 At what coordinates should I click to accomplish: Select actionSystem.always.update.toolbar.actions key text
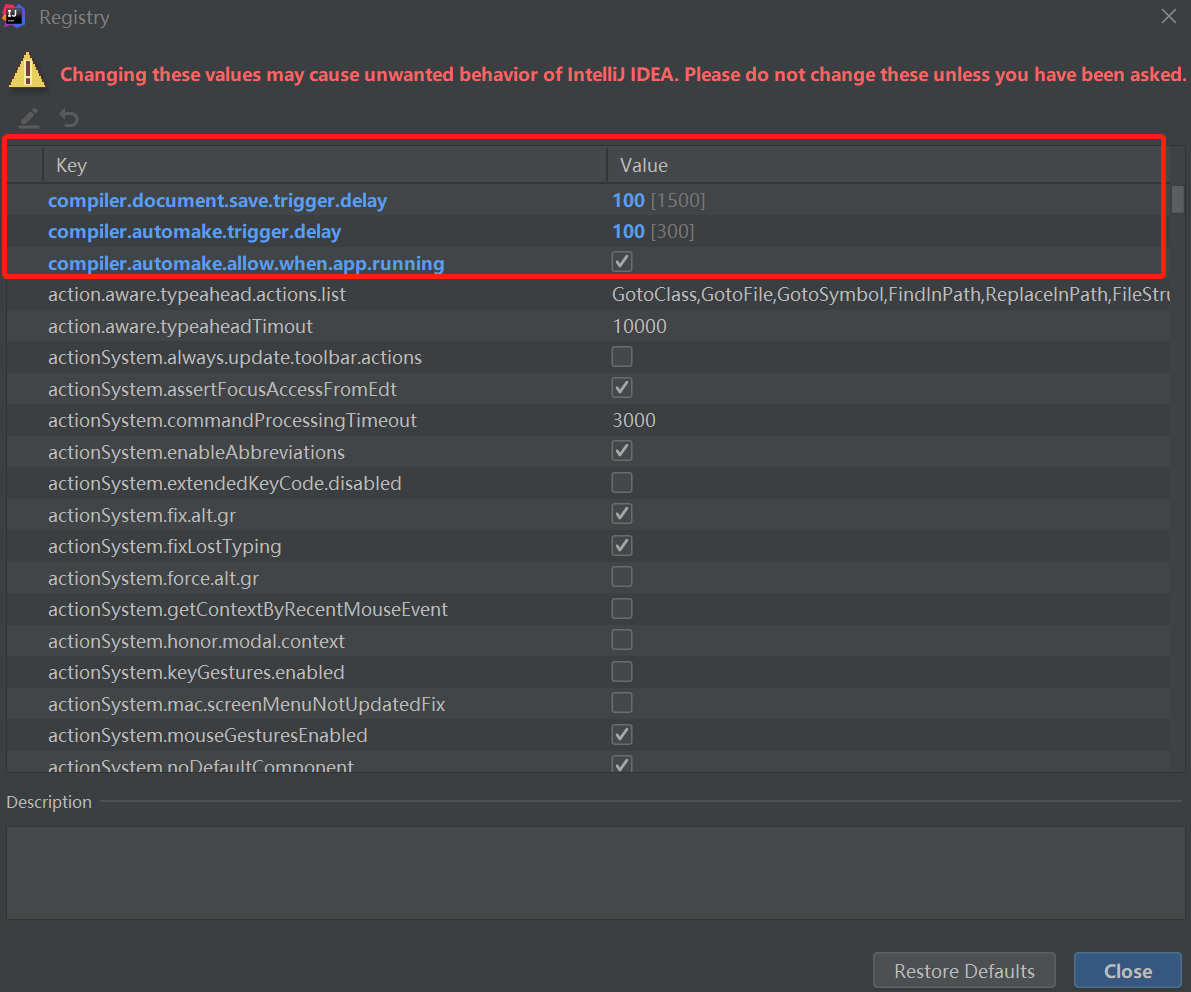point(235,358)
